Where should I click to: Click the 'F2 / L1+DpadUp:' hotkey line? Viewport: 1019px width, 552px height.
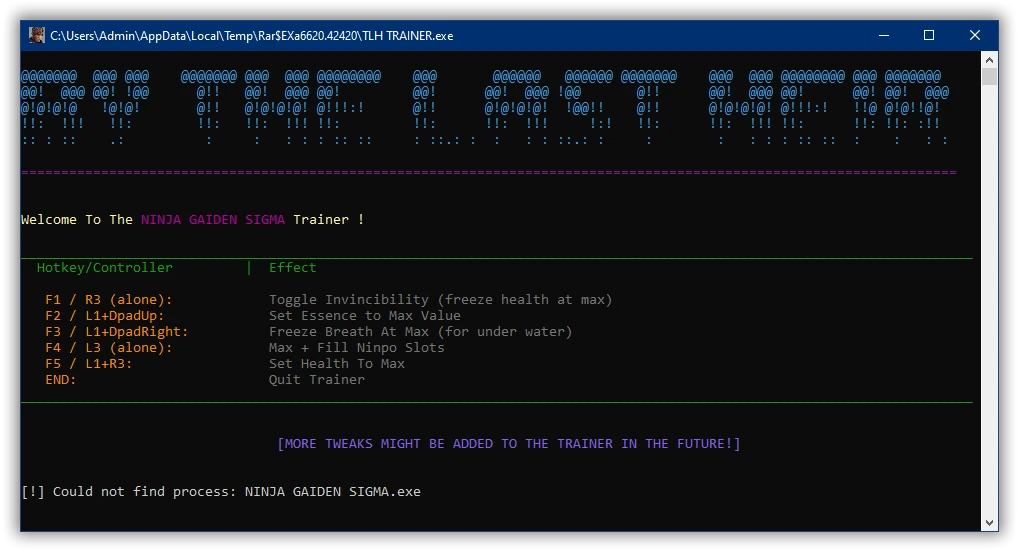pos(105,315)
